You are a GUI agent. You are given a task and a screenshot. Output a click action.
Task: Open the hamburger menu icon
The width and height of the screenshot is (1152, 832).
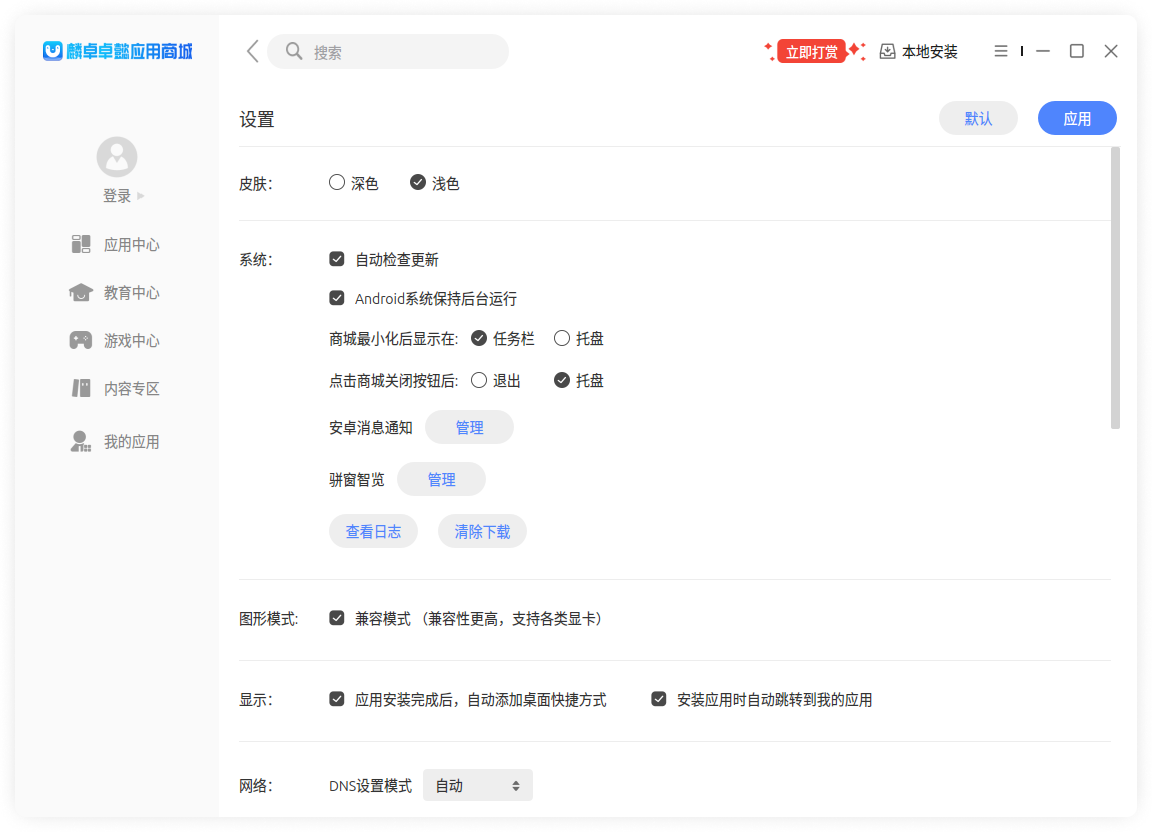point(1000,51)
